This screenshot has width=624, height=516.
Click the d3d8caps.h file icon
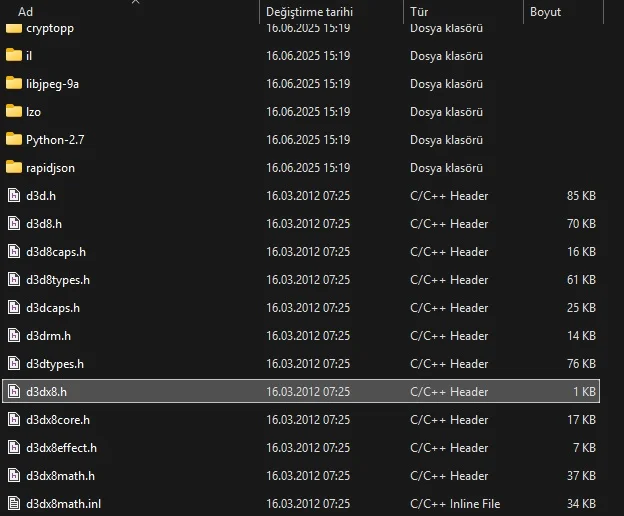coord(14,251)
